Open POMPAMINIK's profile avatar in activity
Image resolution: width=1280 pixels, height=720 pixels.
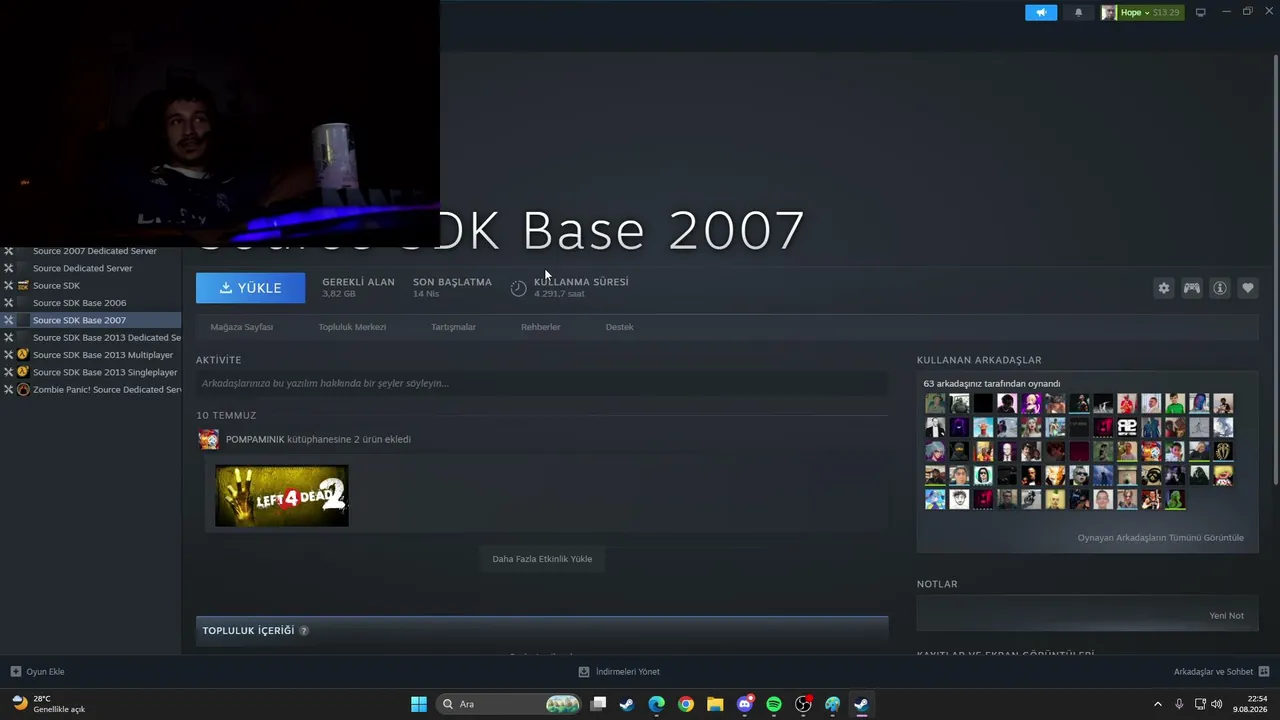pyautogui.click(x=208, y=439)
